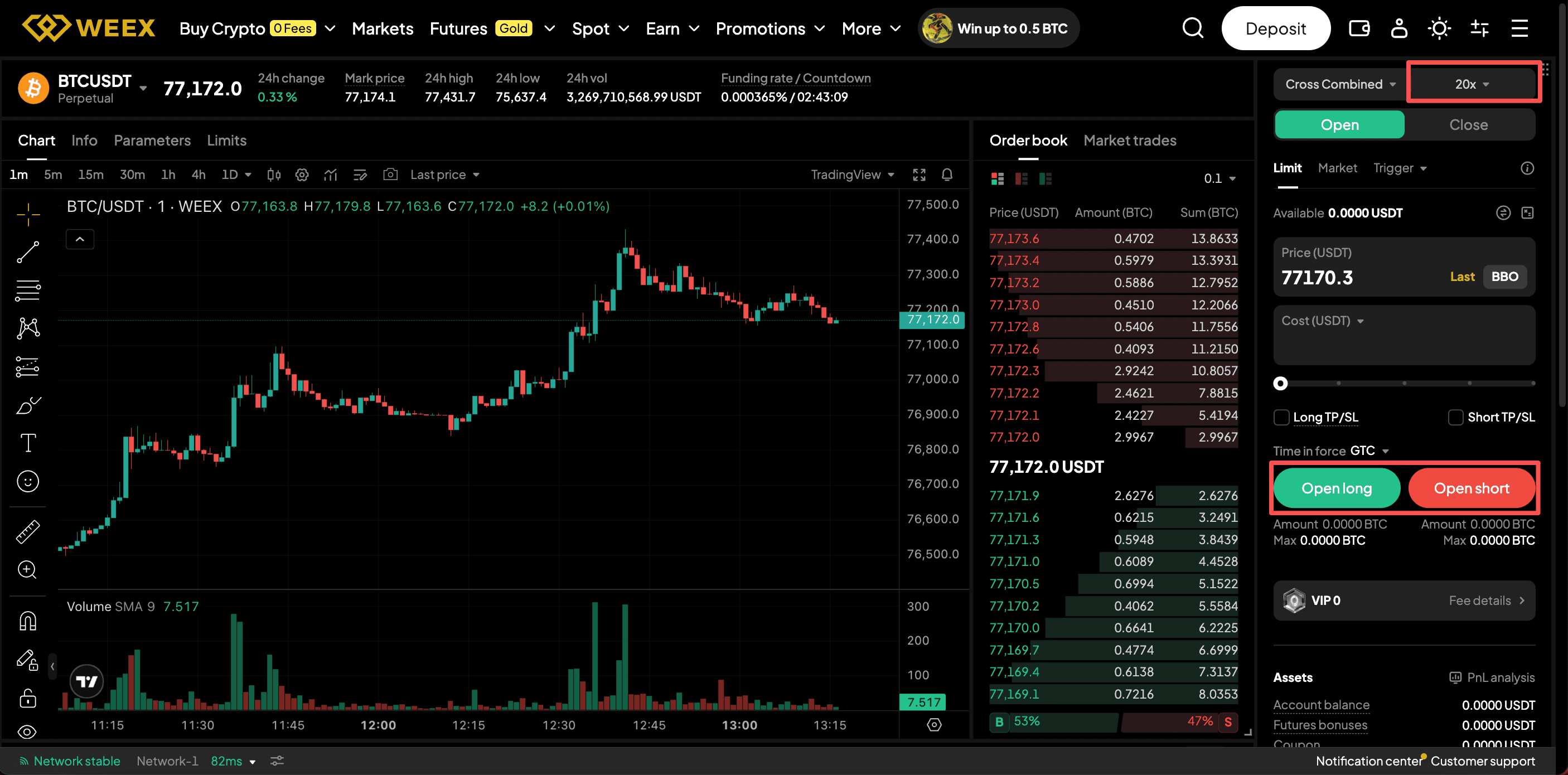Select the Market order tab
Viewport: 1568px width, 775px height.
(1337, 168)
